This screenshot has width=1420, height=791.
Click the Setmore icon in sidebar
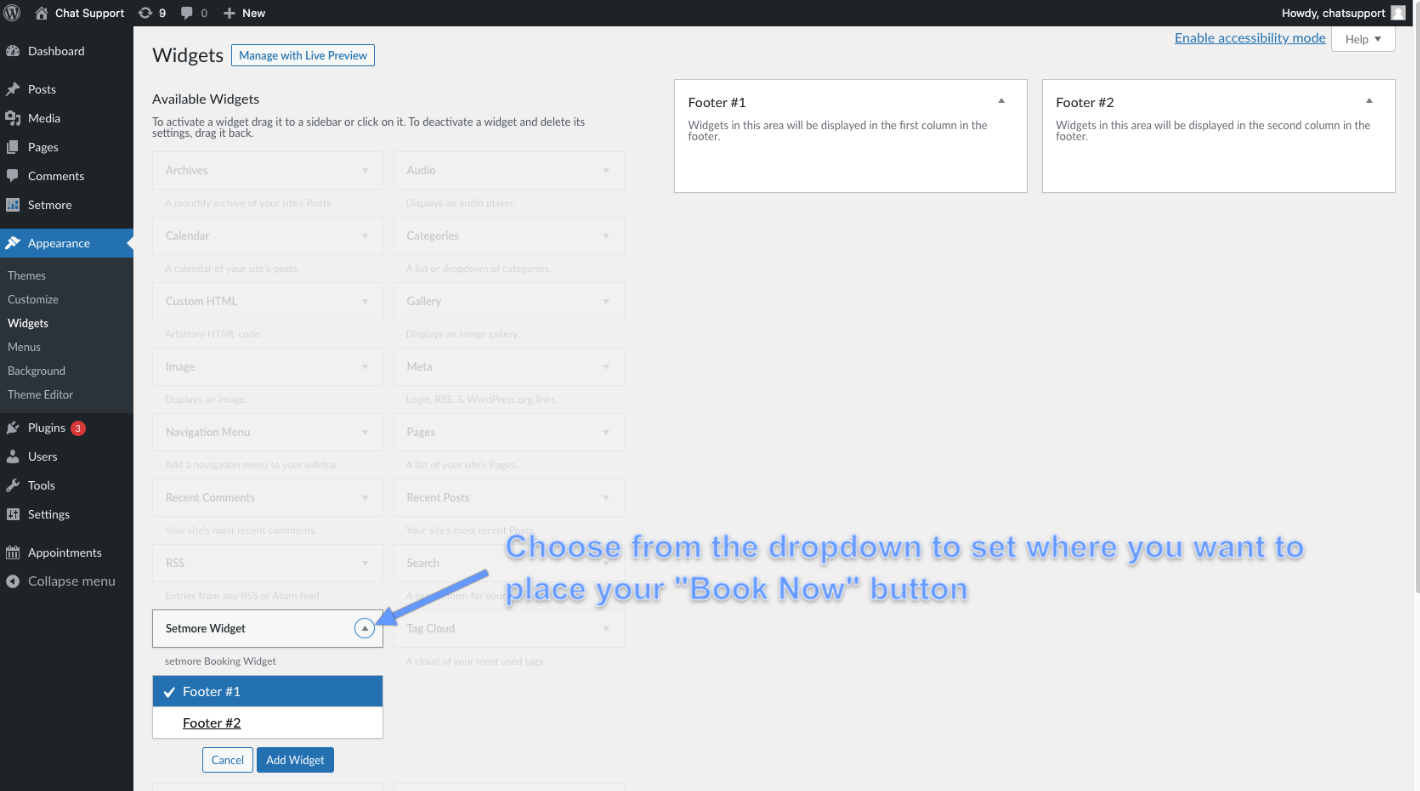point(13,205)
